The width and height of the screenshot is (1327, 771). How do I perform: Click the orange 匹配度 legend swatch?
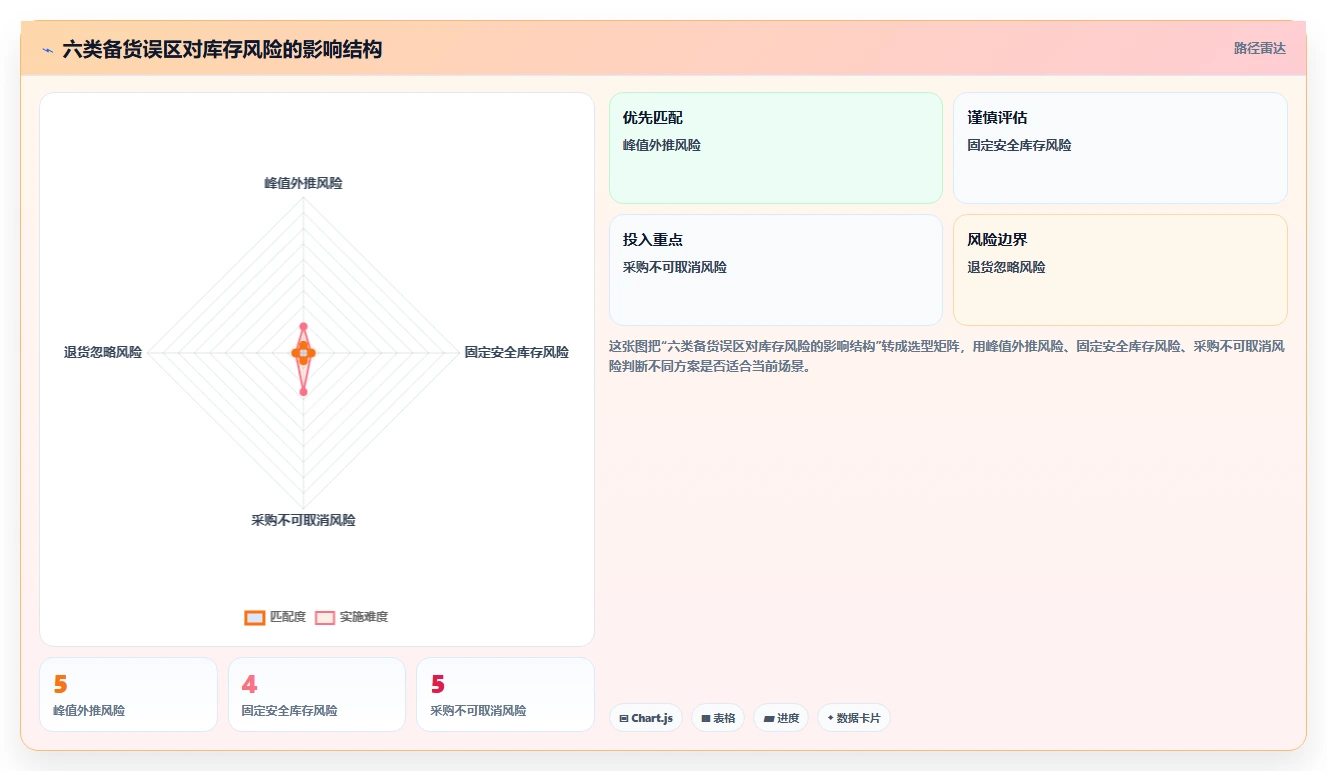point(255,617)
